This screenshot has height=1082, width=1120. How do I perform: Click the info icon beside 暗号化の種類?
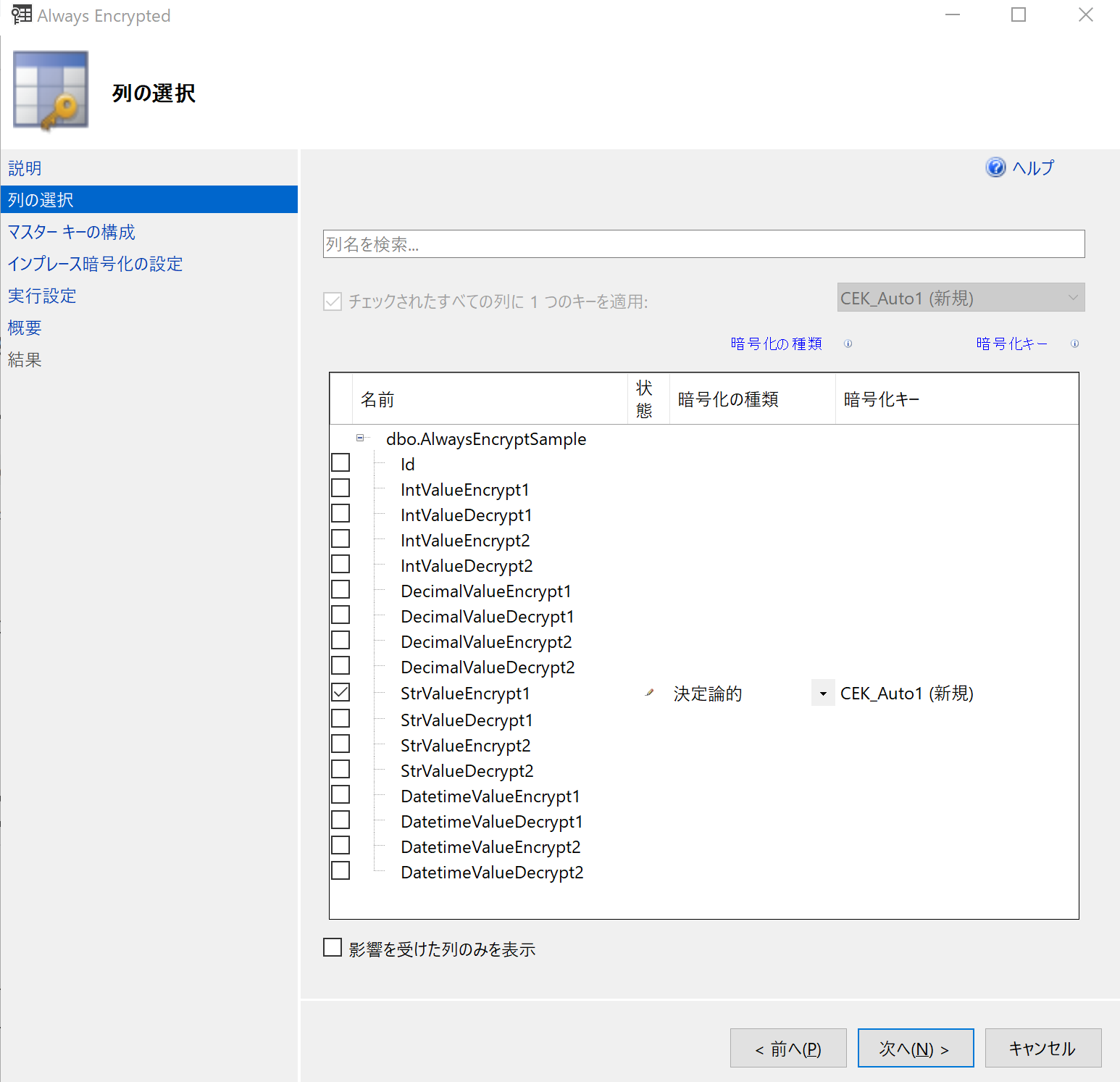[x=848, y=344]
